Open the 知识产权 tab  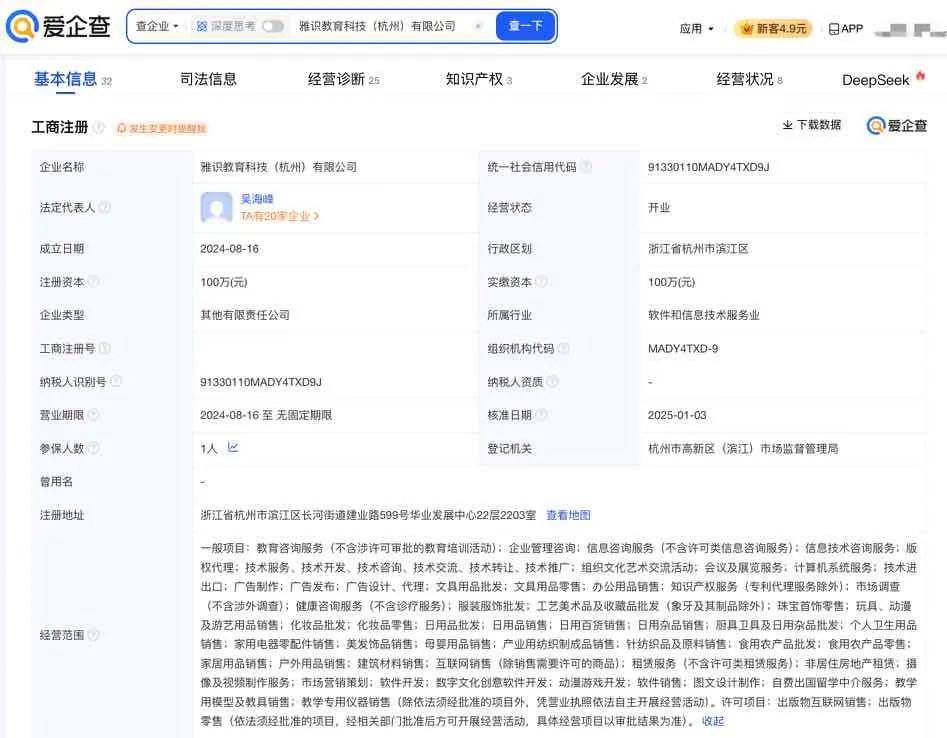pyautogui.click(x=474, y=79)
